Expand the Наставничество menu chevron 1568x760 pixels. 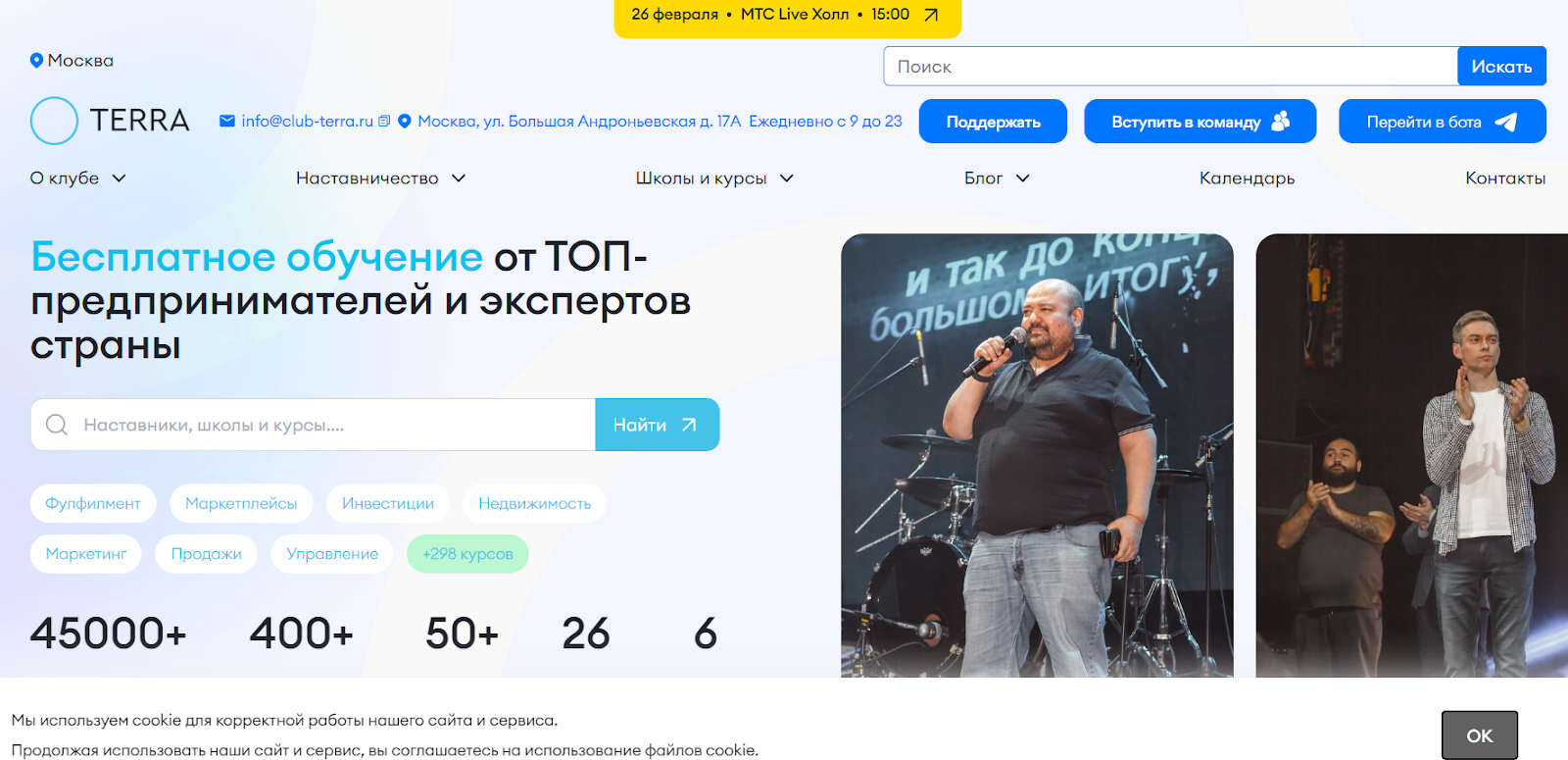[459, 178]
